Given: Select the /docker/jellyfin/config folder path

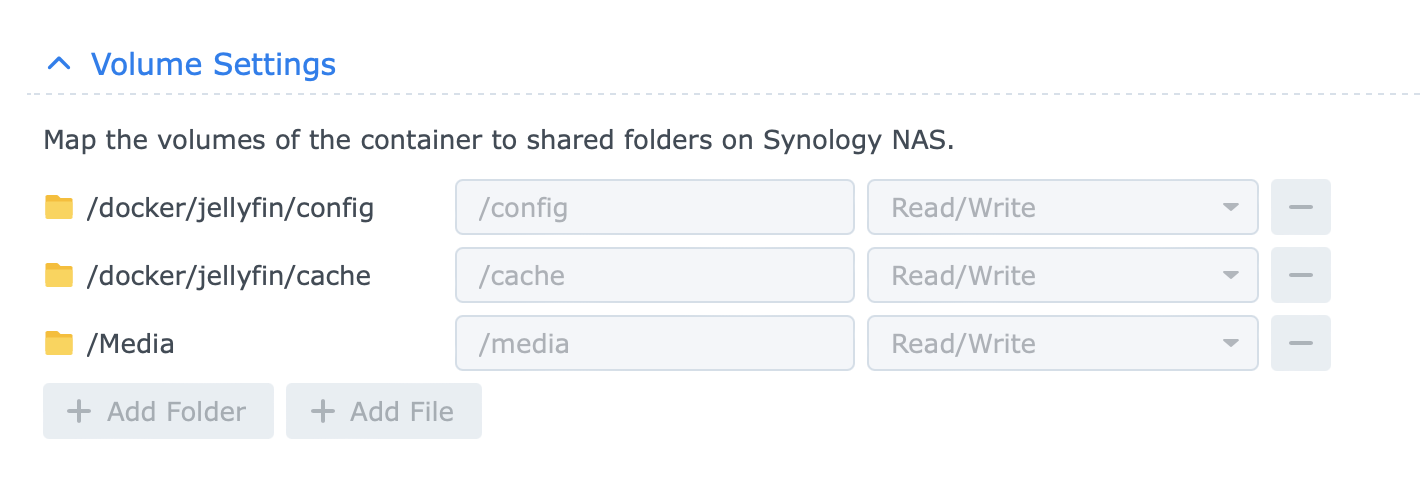Looking at the screenshot, I should pos(230,208).
